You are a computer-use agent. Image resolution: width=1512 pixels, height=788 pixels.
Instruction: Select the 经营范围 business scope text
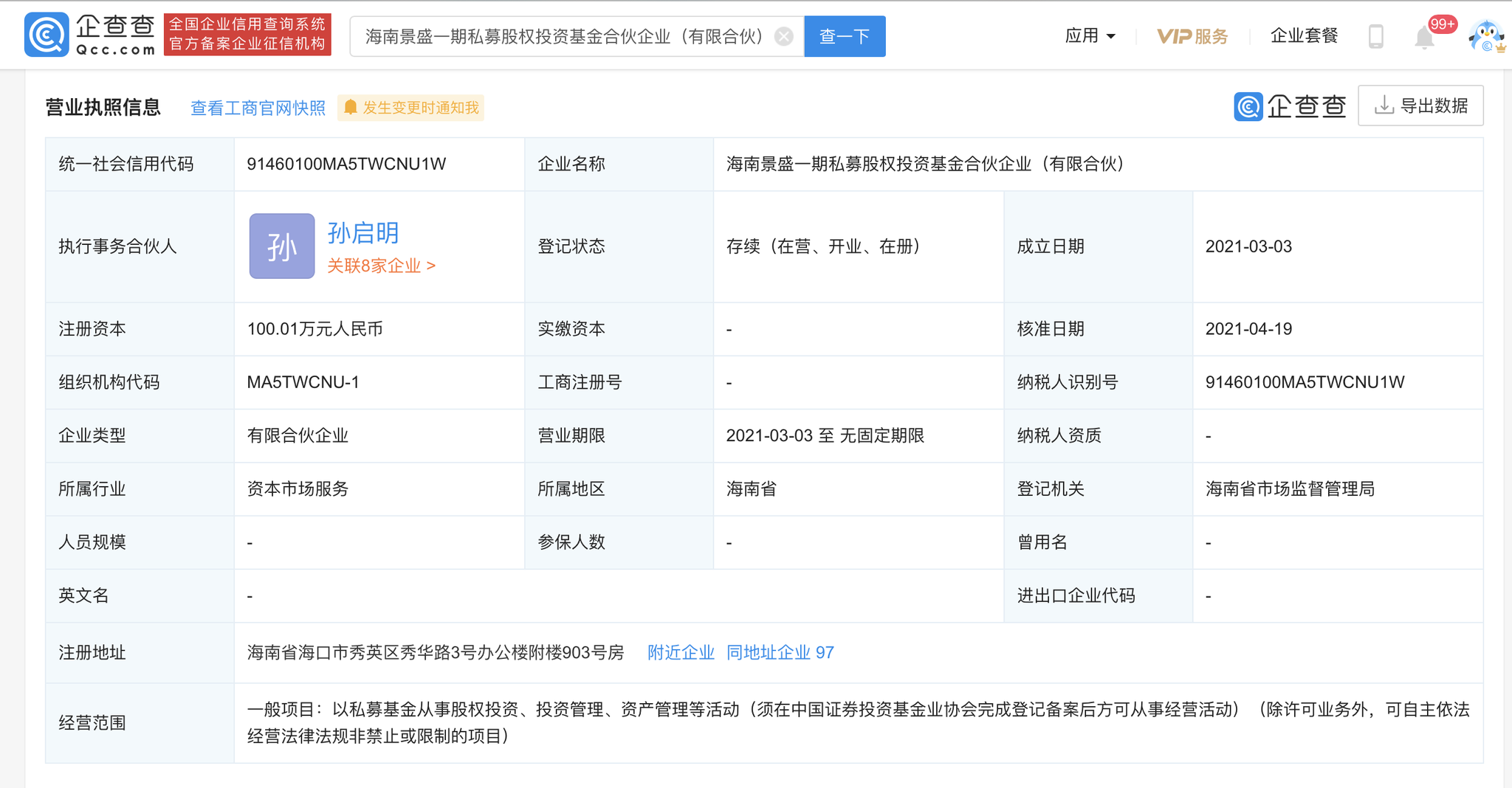858,722
